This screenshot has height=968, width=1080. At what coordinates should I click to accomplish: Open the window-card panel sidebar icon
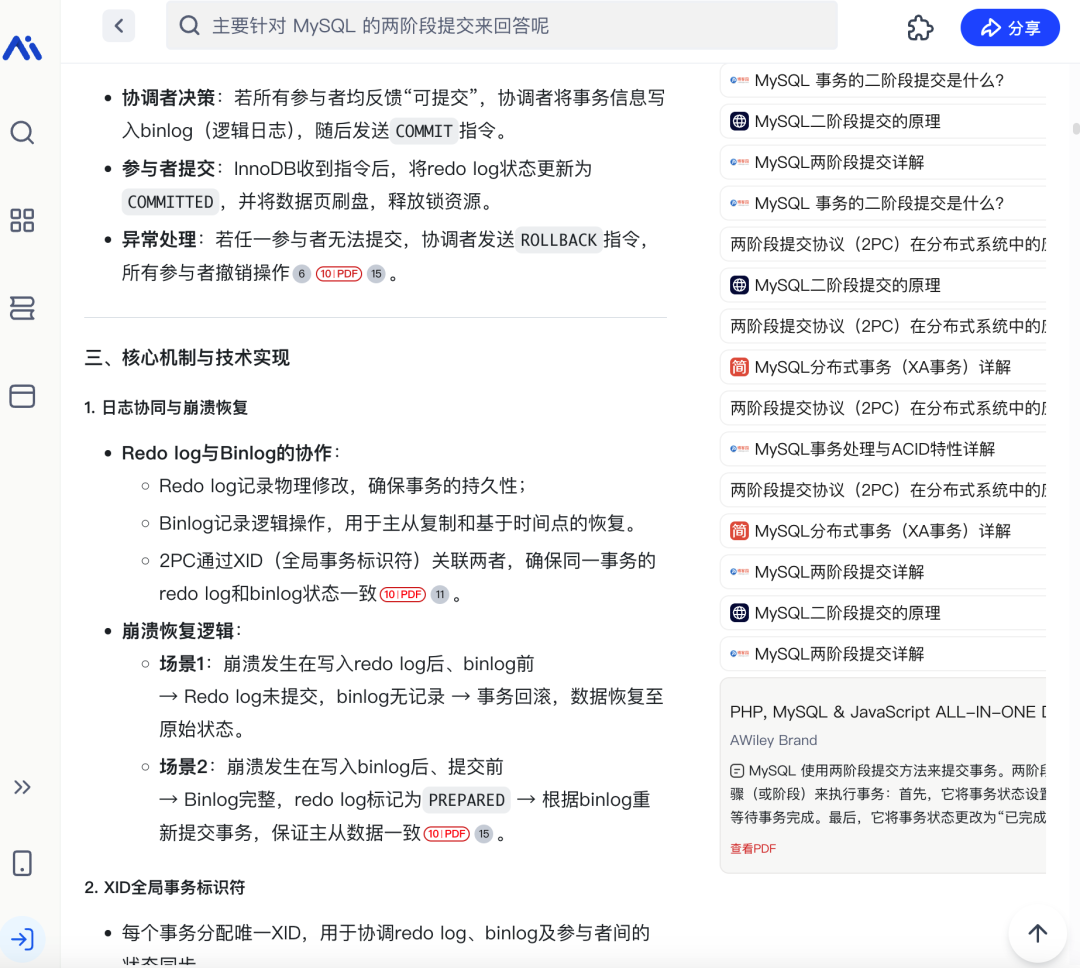[22, 396]
